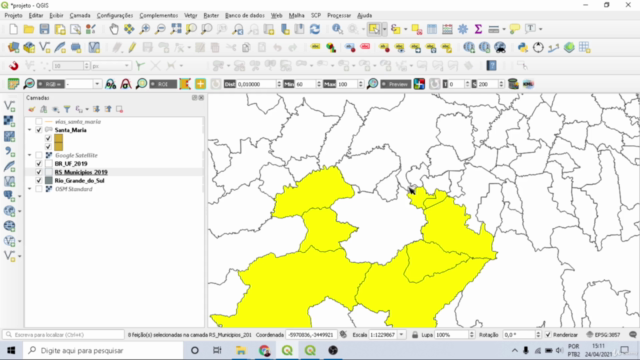
Task: Open the text annotation dropdown arrow
Action: [540, 29]
